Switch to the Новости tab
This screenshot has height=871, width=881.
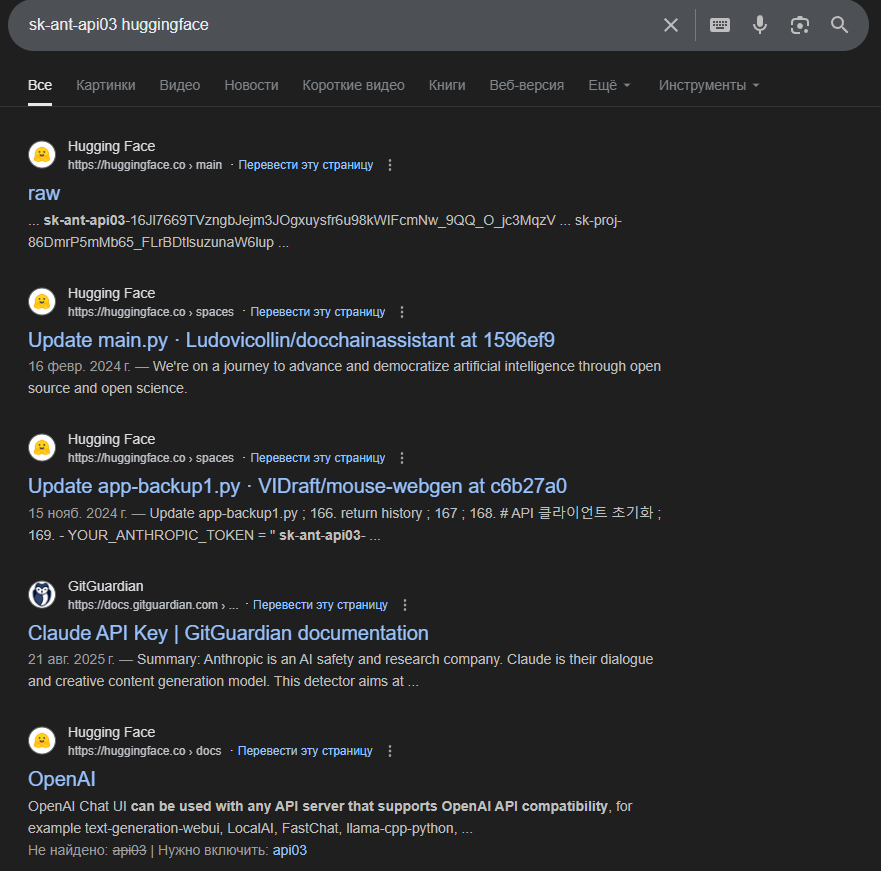(x=251, y=85)
